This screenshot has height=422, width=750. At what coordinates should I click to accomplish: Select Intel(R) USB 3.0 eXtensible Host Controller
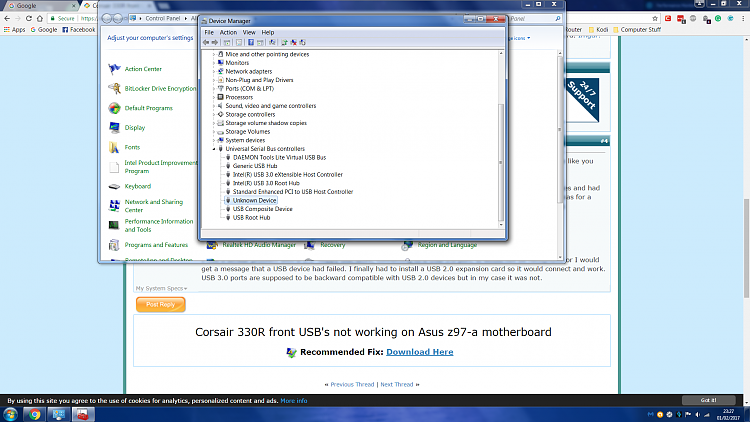pyautogui.click(x=287, y=175)
